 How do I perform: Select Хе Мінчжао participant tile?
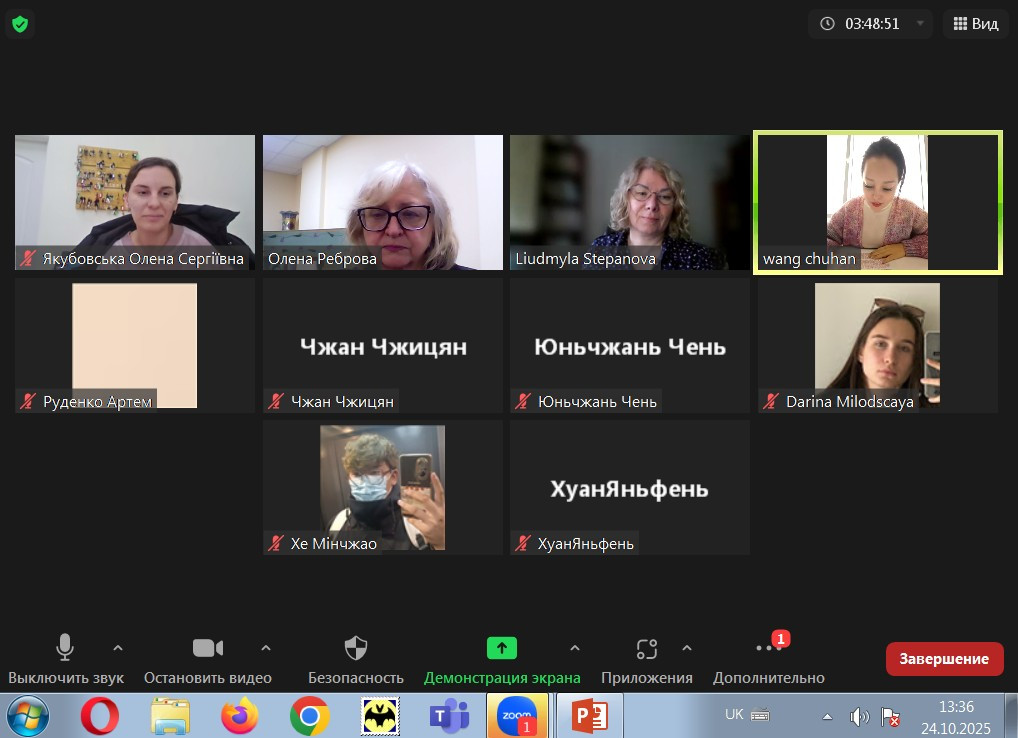coord(383,487)
